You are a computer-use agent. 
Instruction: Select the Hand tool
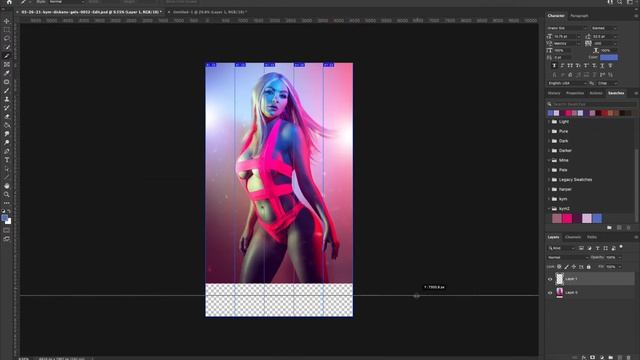pyautogui.click(x=7, y=186)
